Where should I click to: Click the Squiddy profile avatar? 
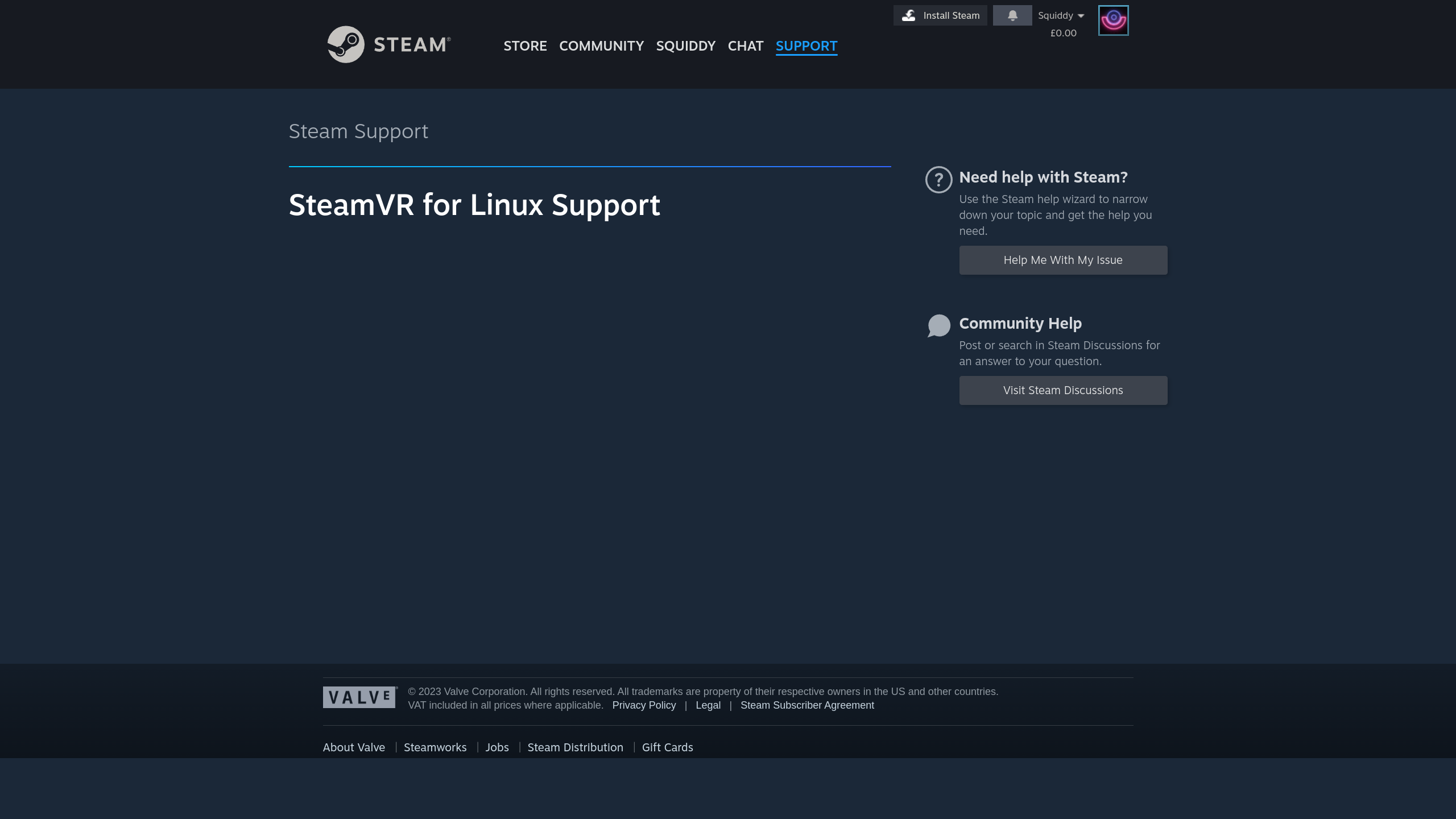(1113, 20)
